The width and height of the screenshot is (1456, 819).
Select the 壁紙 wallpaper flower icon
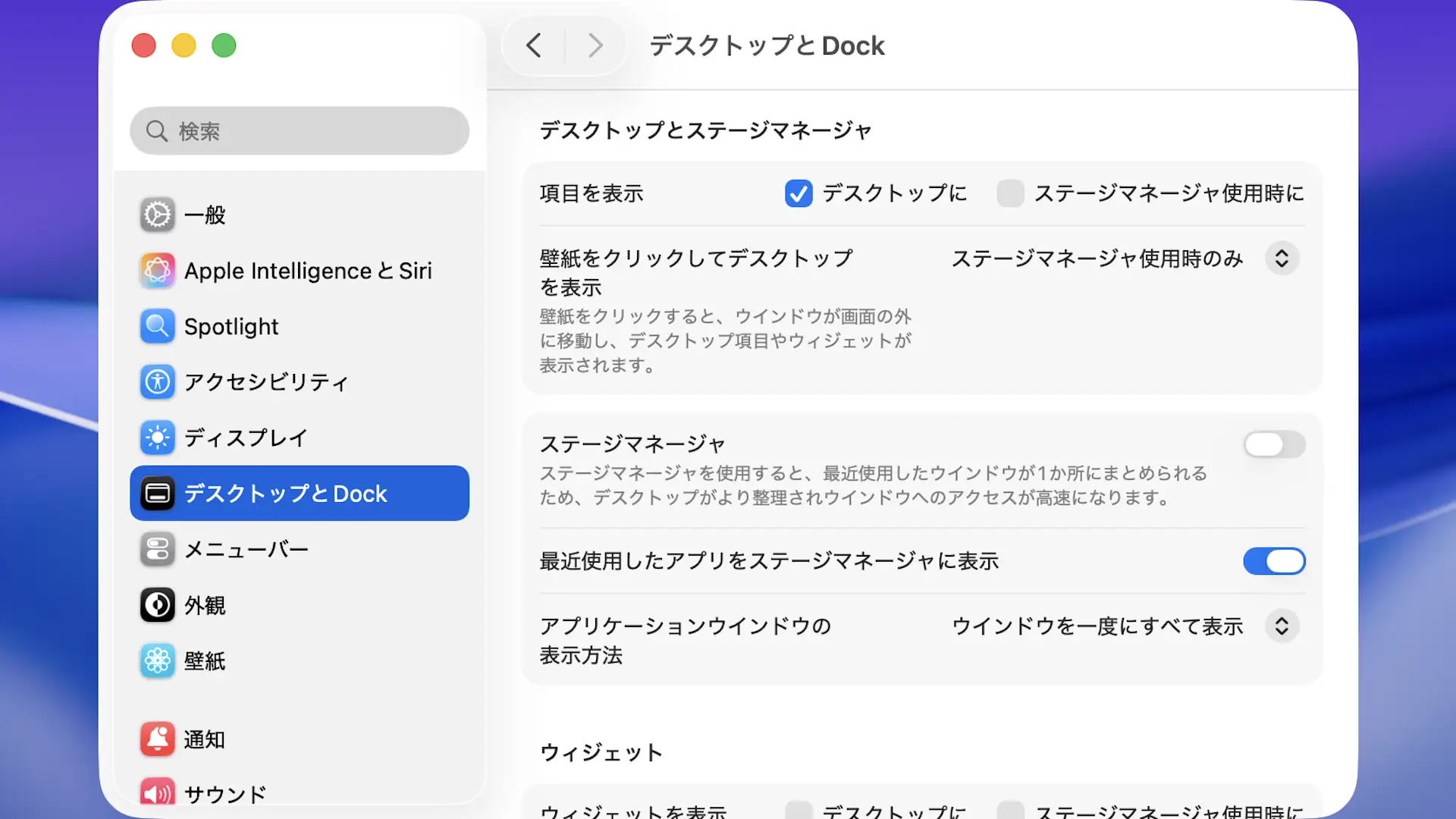click(x=158, y=661)
